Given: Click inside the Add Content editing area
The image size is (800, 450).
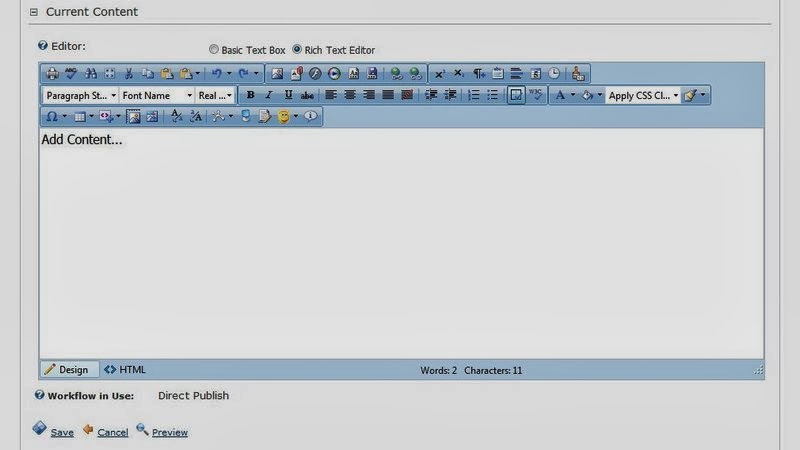Looking at the screenshot, I should coord(401,244).
